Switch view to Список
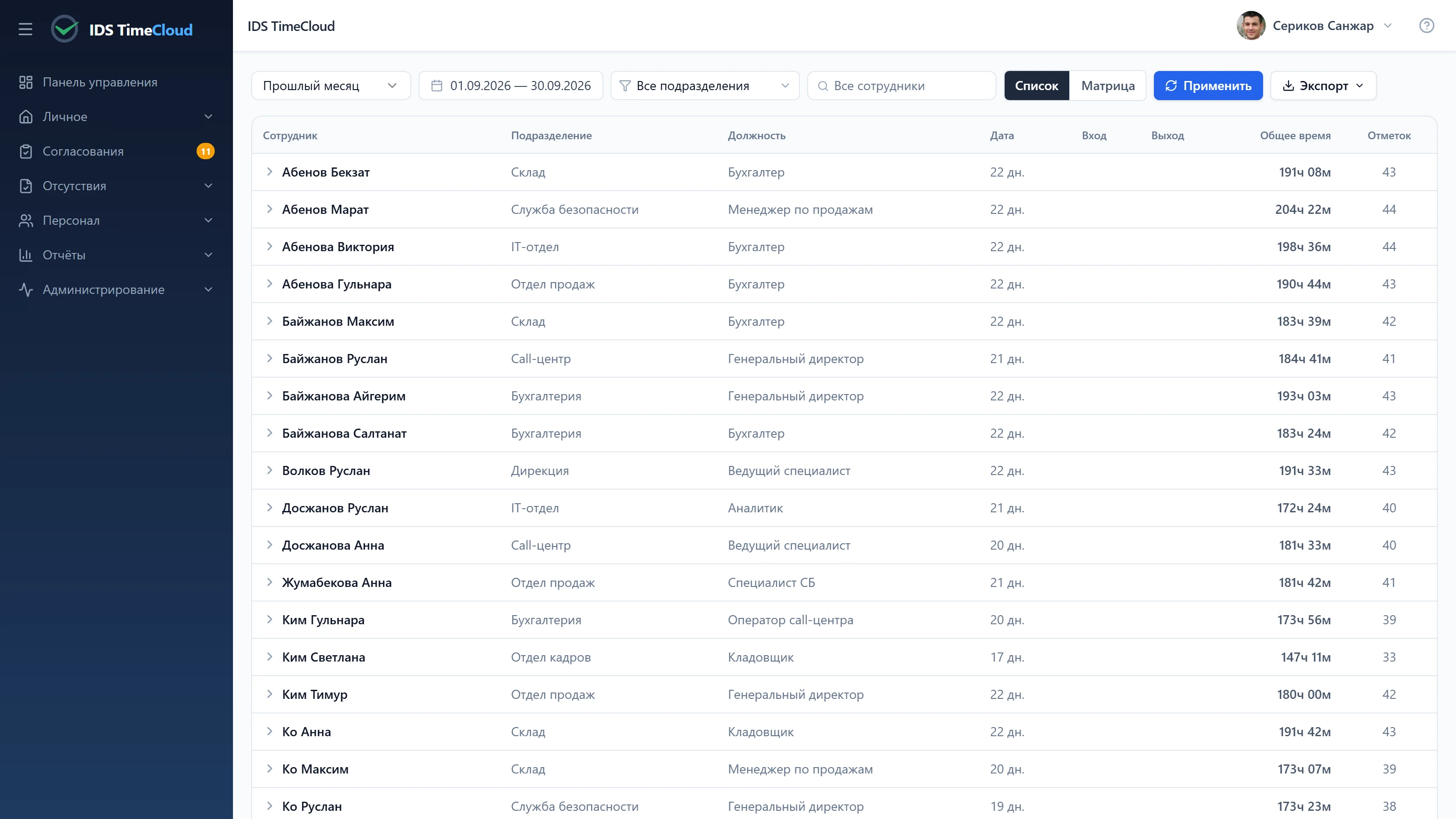1456x819 pixels. 1036,86
